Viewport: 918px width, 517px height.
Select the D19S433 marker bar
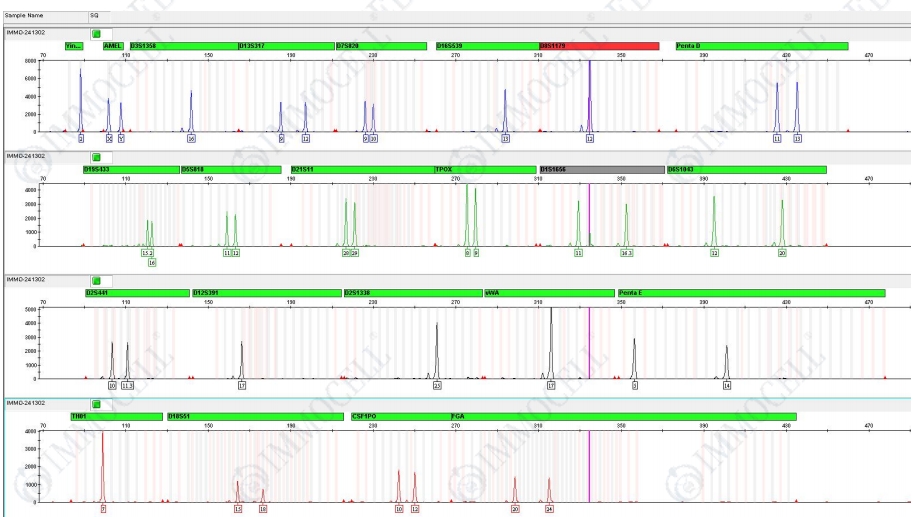coord(131,170)
